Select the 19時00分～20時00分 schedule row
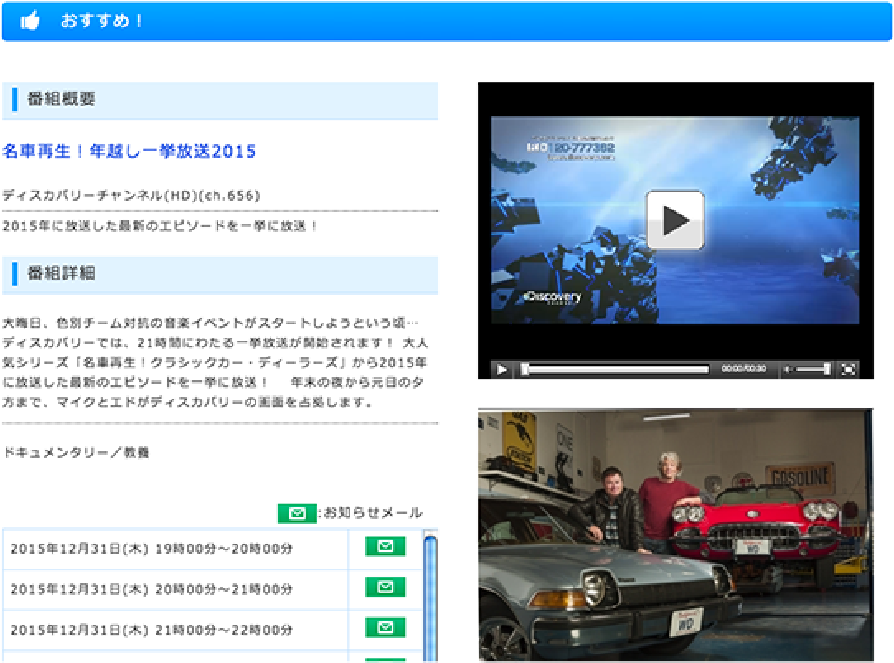Image resolution: width=894 pixels, height=663 pixels. click(x=175, y=548)
